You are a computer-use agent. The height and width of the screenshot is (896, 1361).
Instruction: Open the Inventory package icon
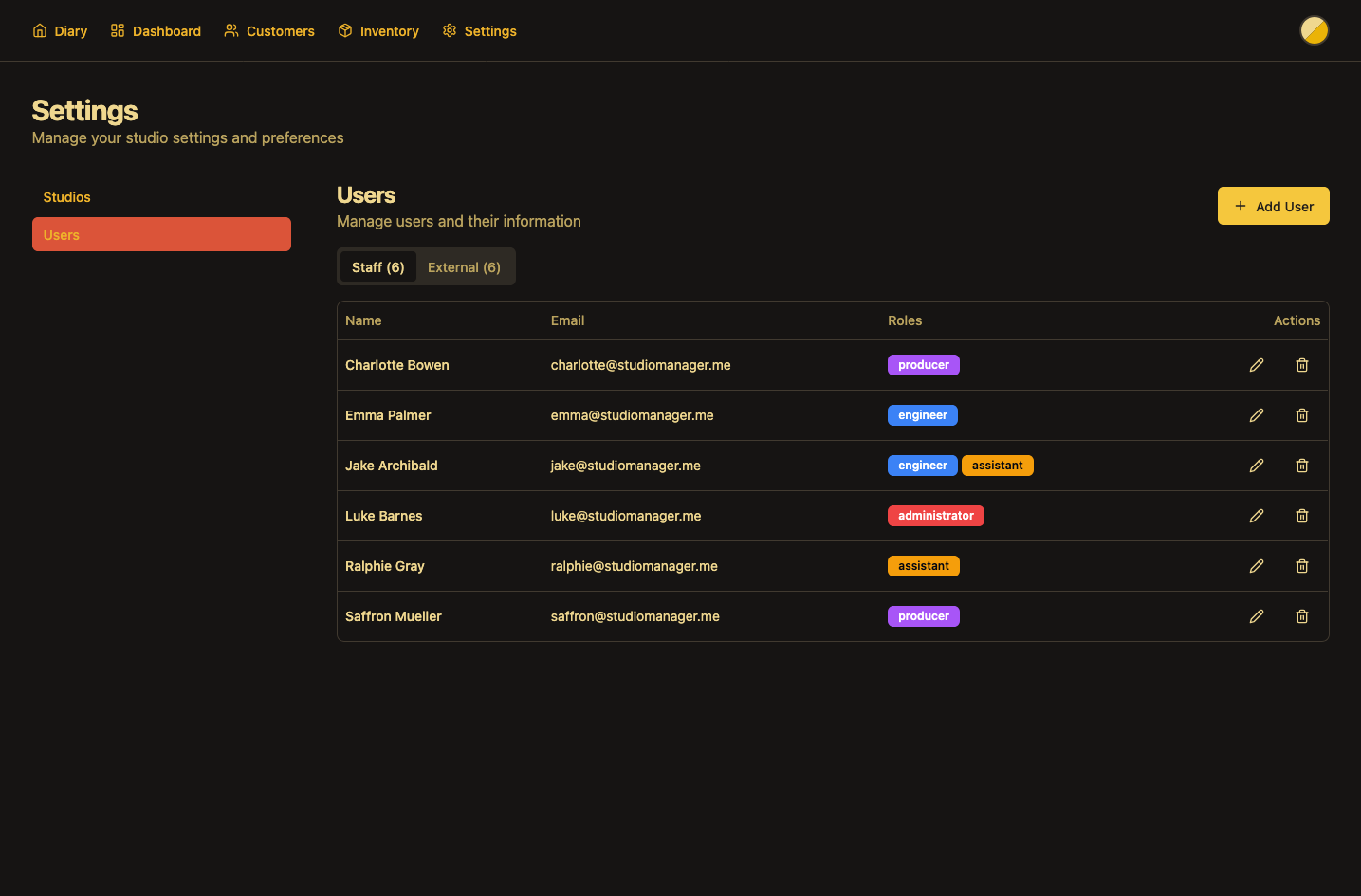(344, 30)
